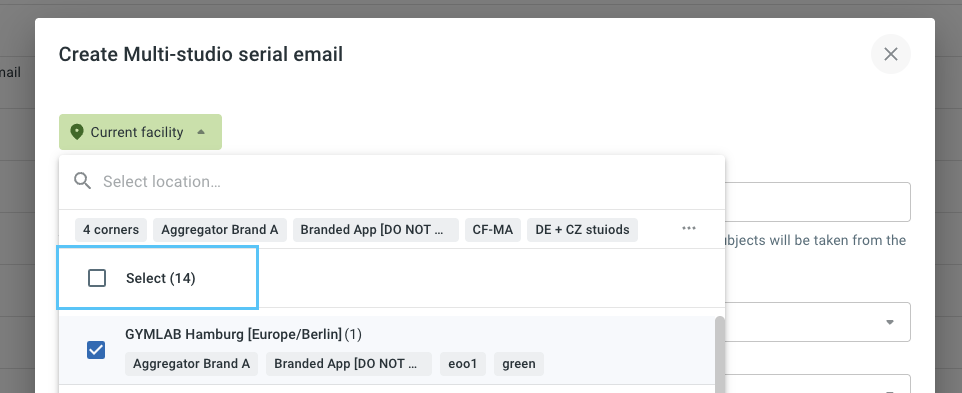Filter by Aggregator Brand A tag chip
The height and width of the screenshot is (393, 962).
point(220,230)
